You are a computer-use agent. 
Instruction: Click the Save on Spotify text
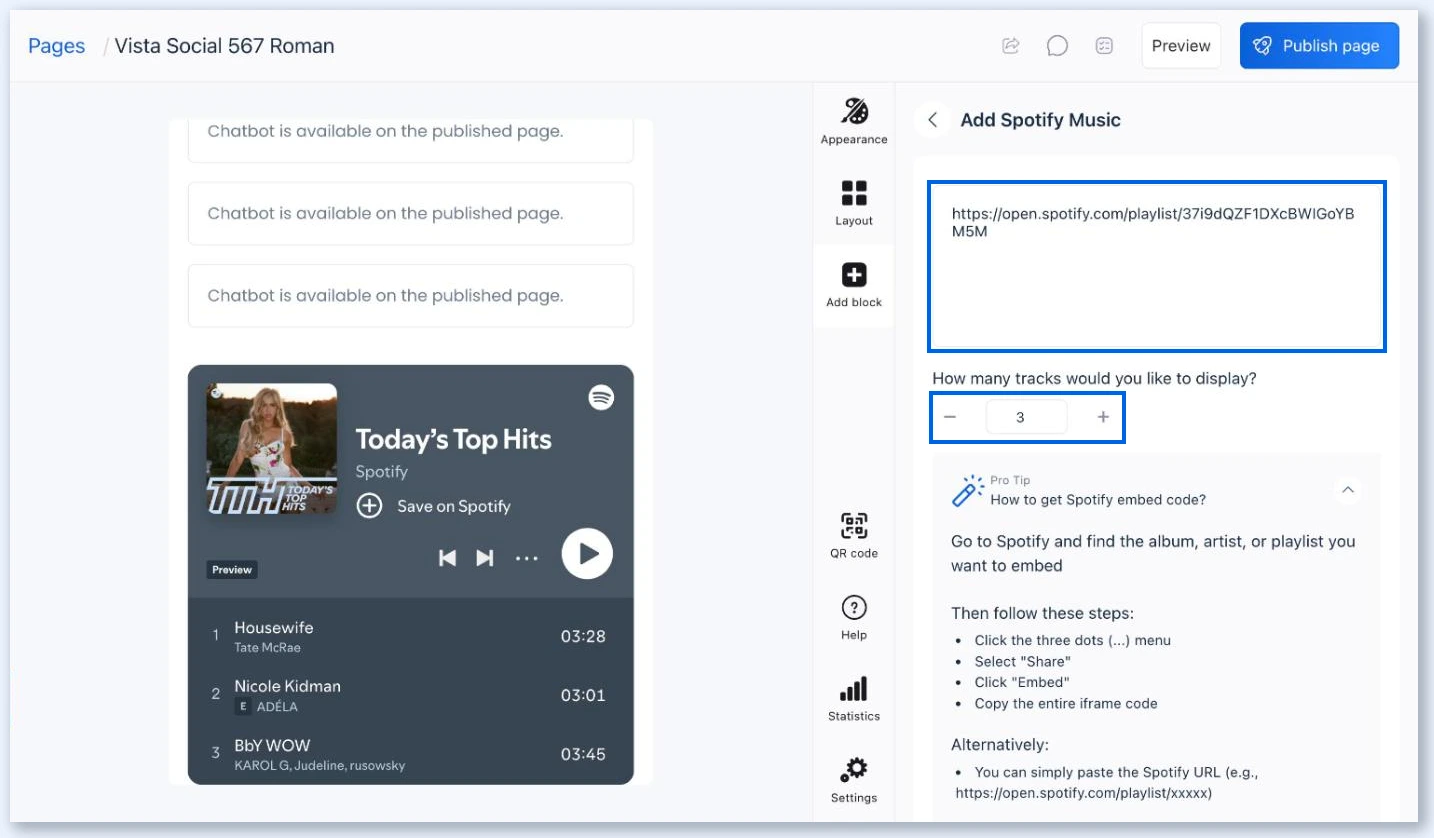(454, 506)
